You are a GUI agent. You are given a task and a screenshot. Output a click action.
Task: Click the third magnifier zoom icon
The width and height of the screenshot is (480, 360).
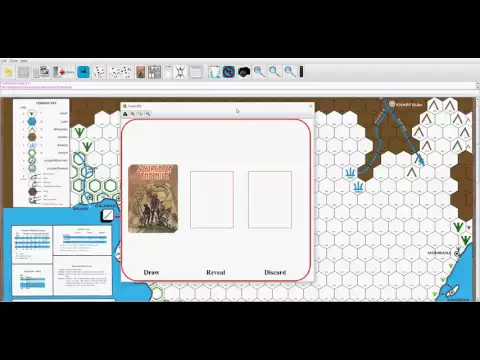[x=290, y=72]
